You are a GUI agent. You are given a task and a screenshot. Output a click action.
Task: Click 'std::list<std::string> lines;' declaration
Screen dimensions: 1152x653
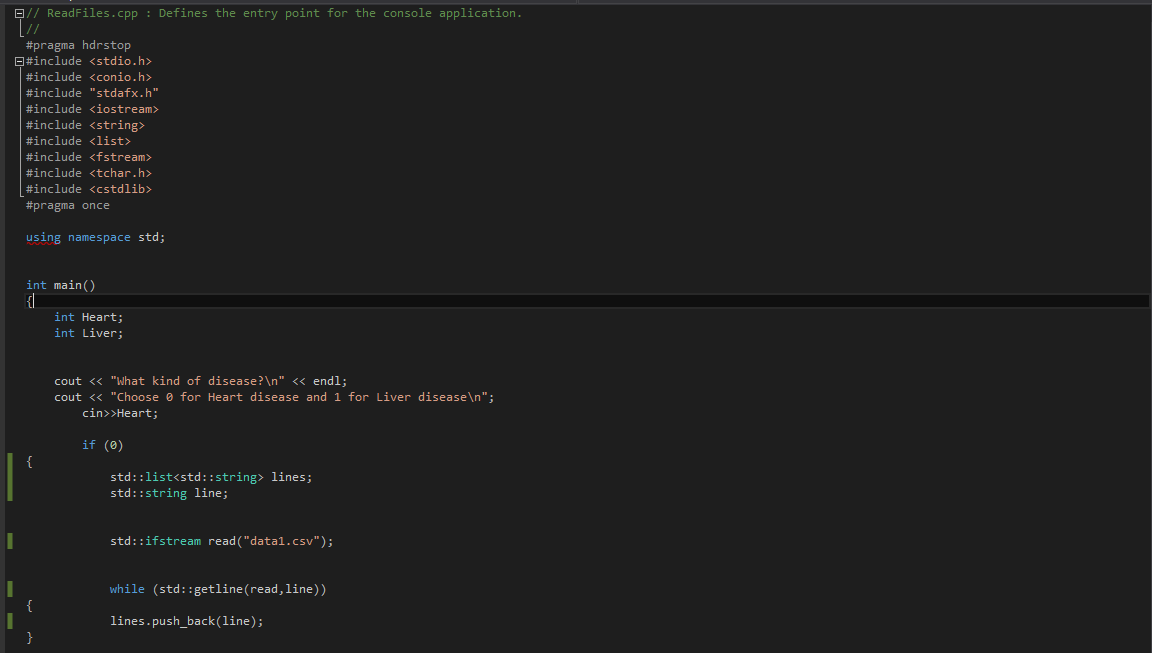pyautogui.click(x=212, y=477)
